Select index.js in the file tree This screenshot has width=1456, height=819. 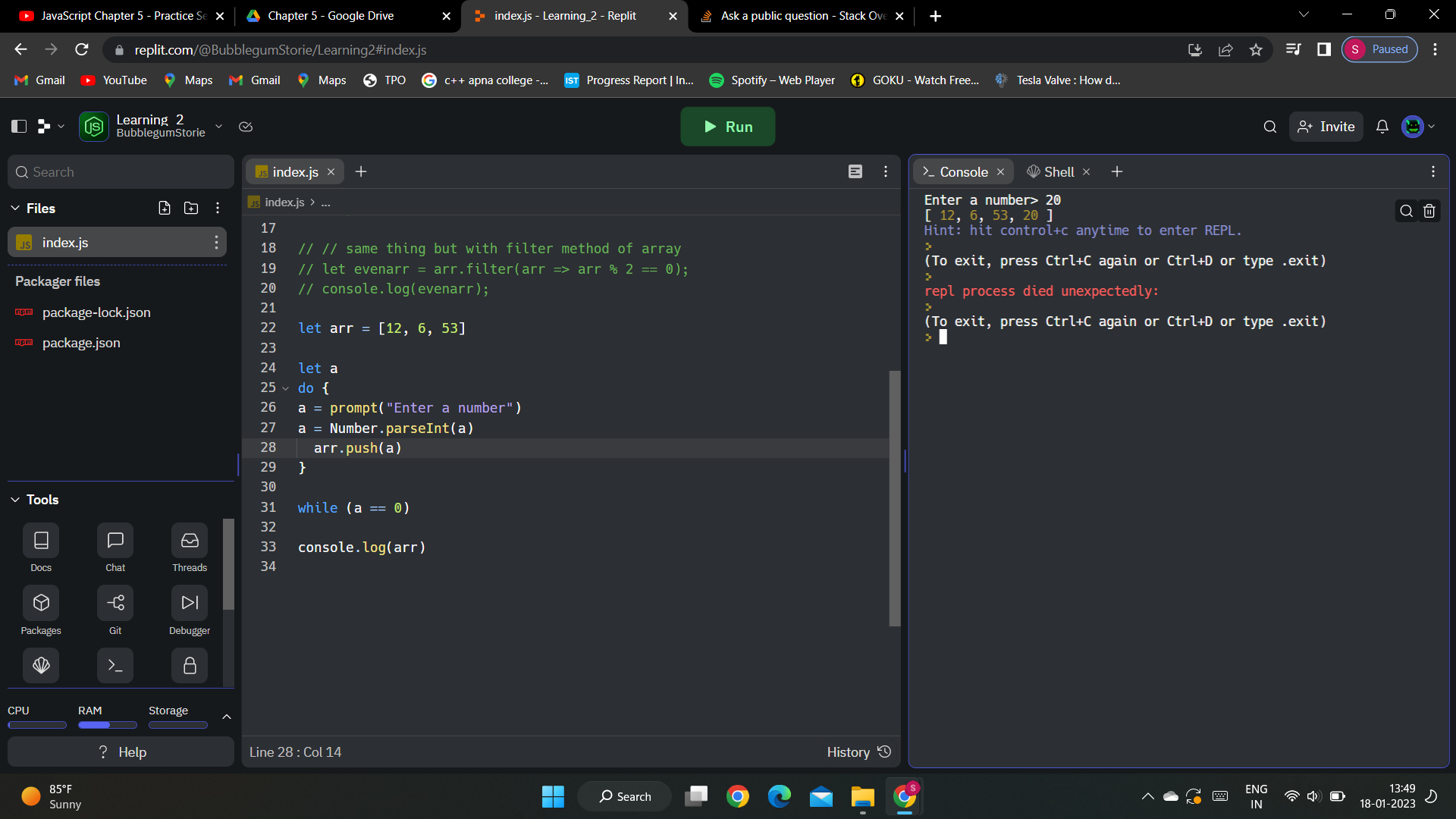[118, 243]
